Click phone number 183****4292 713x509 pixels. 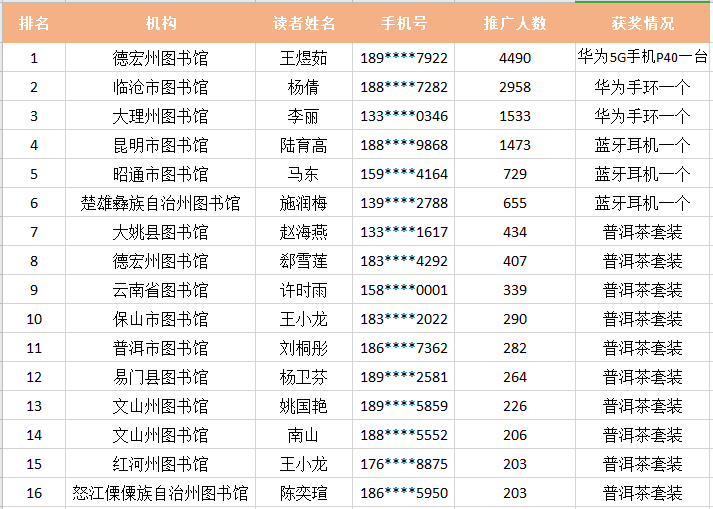tap(404, 261)
